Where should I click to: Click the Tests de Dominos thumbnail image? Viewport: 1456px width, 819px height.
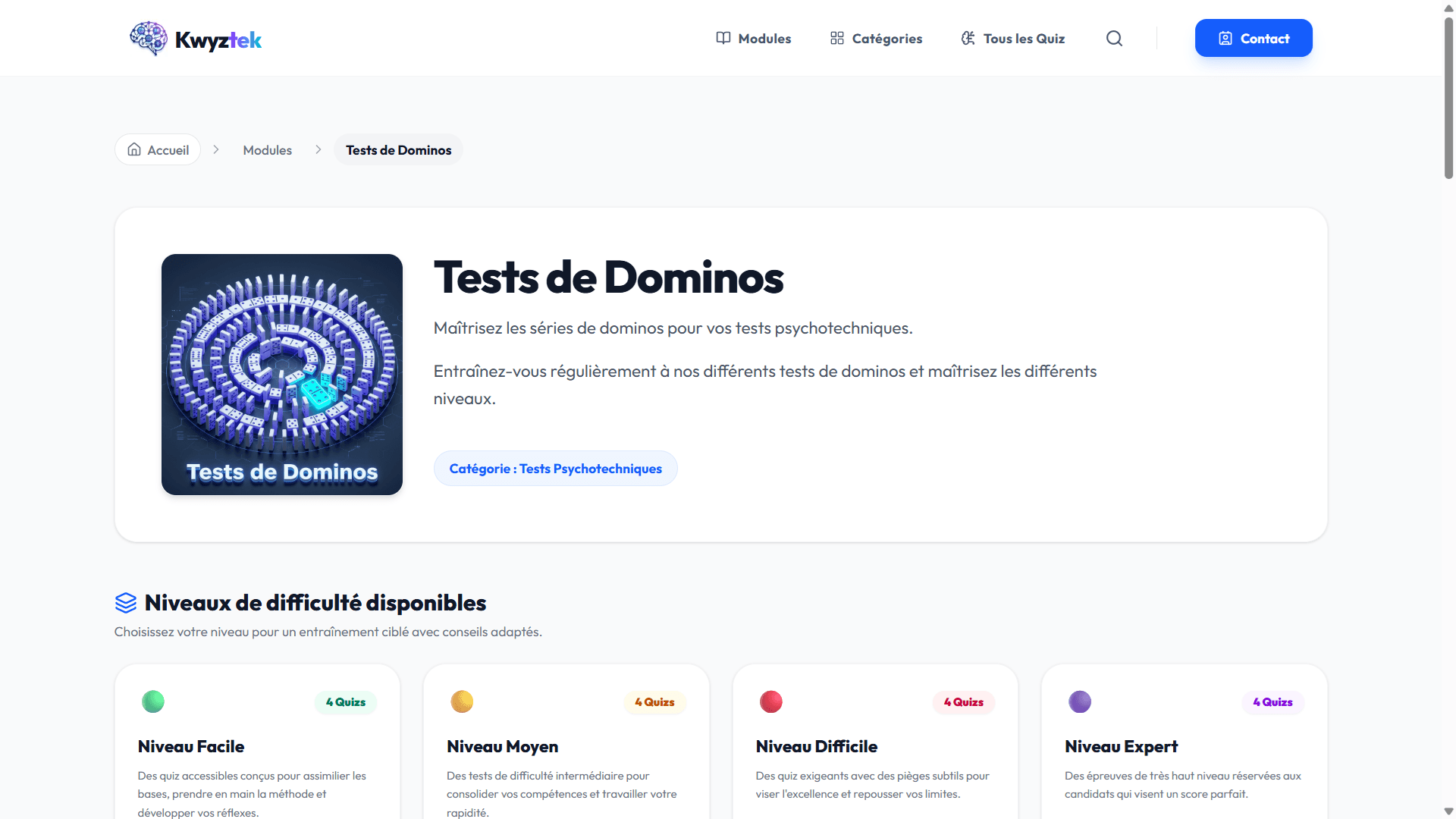pyautogui.click(x=282, y=375)
